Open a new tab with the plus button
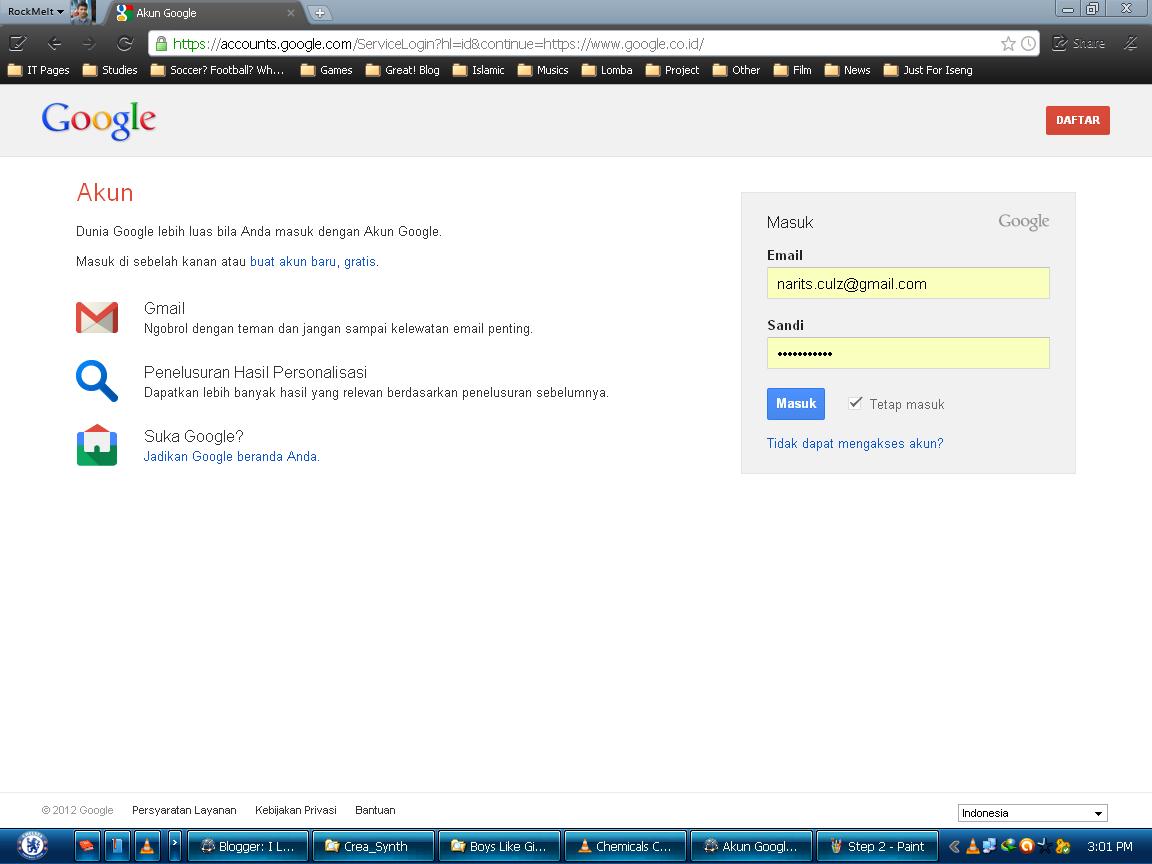Viewport: 1152px width, 864px height. (320, 12)
